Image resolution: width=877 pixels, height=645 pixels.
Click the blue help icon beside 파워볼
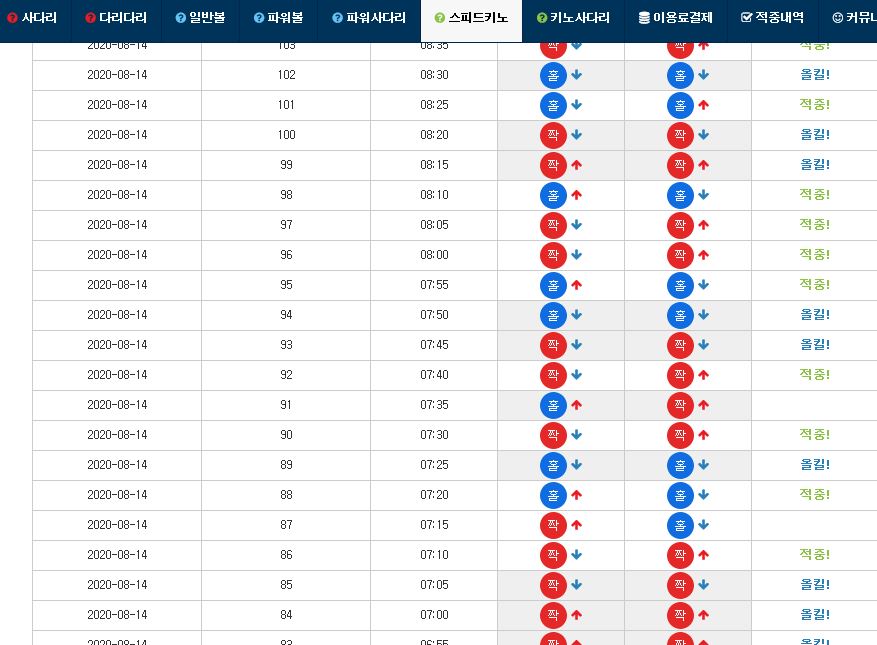[x=258, y=18]
